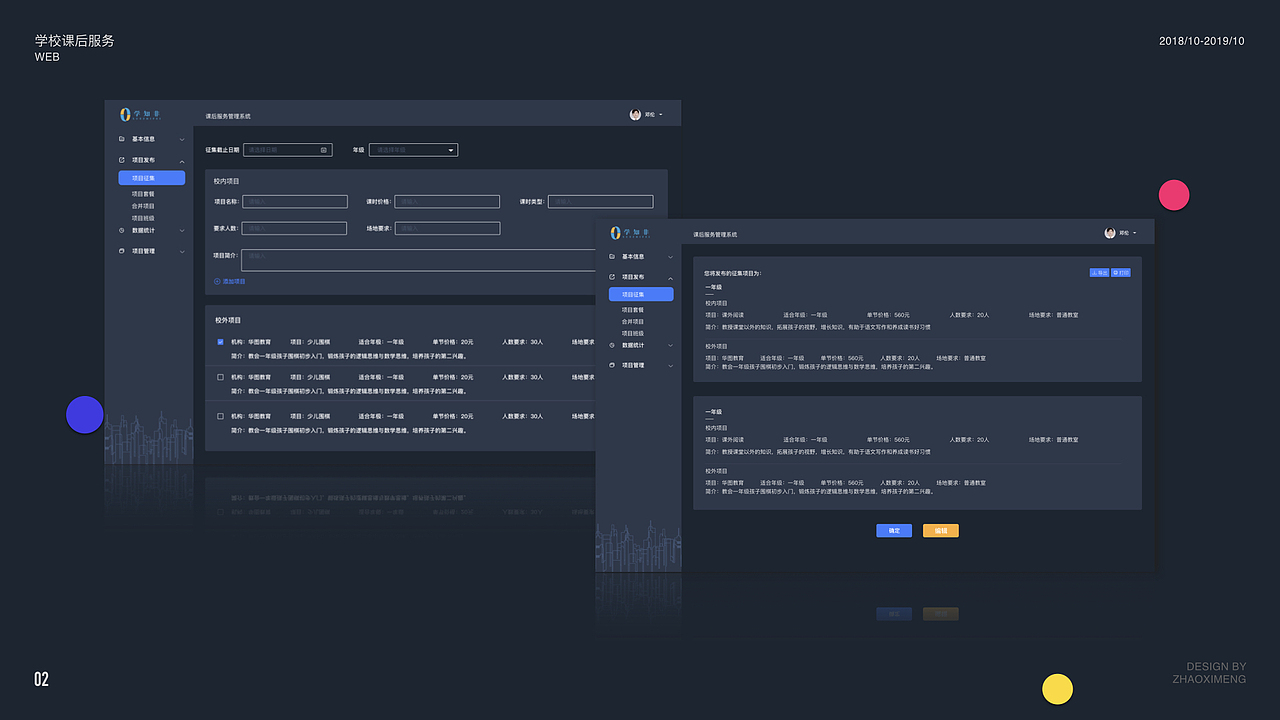This screenshot has height=720, width=1280.
Task: Open 项目套餐 in the back window sidebar
Action: click(143, 194)
